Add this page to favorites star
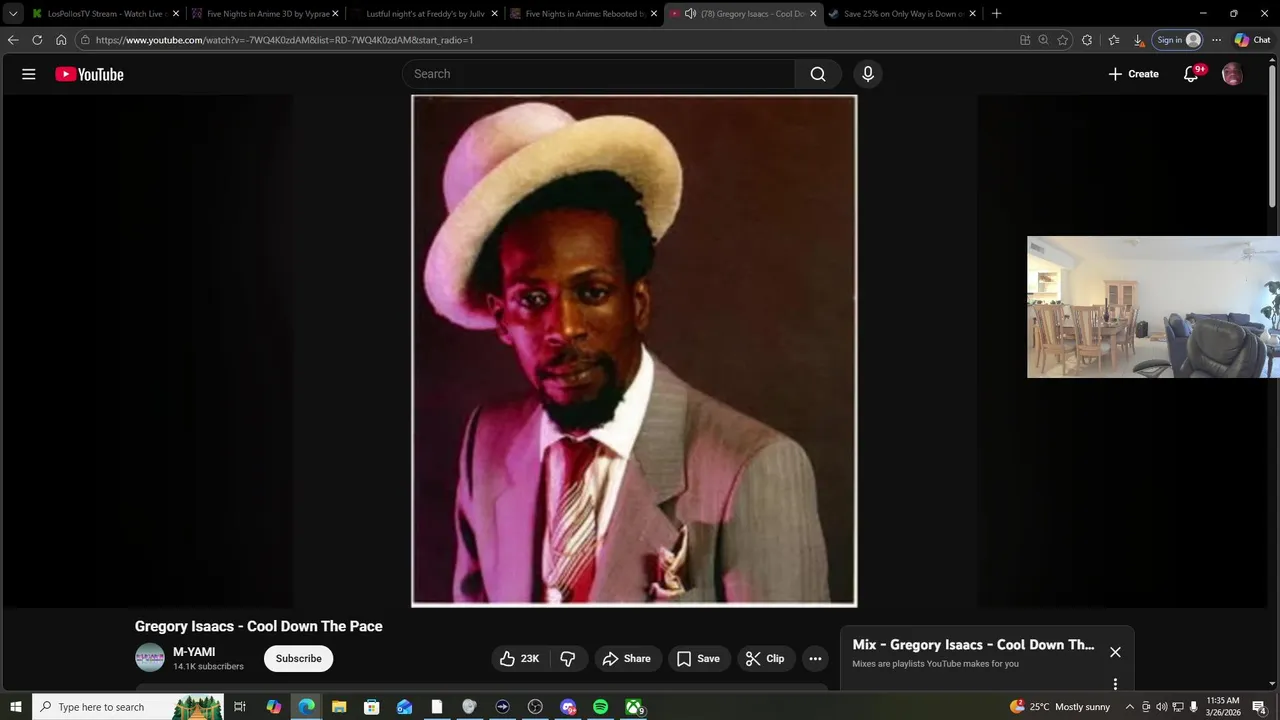 coord(1063,40)
